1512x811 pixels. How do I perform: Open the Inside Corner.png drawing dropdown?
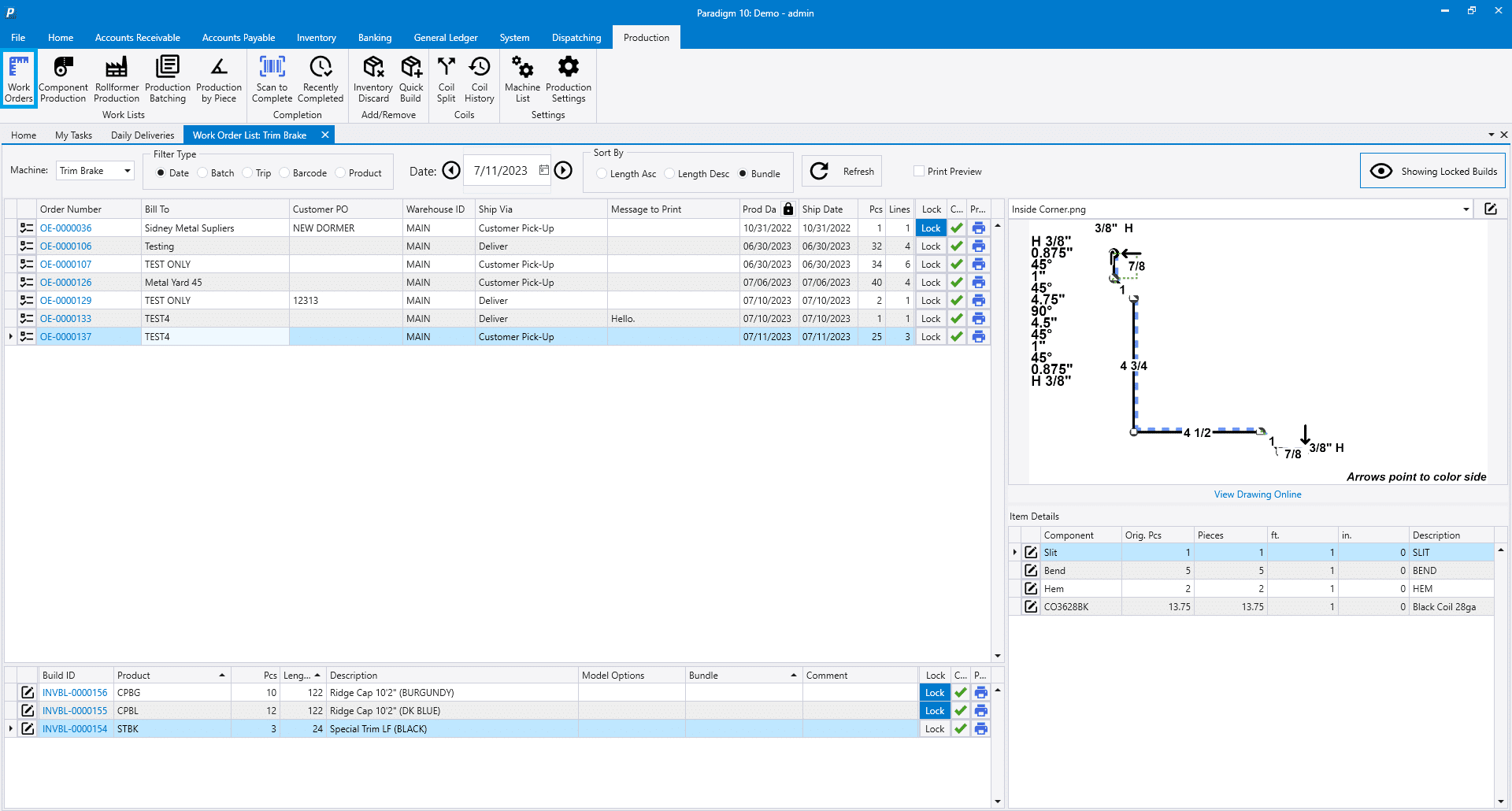point(1466,209)
